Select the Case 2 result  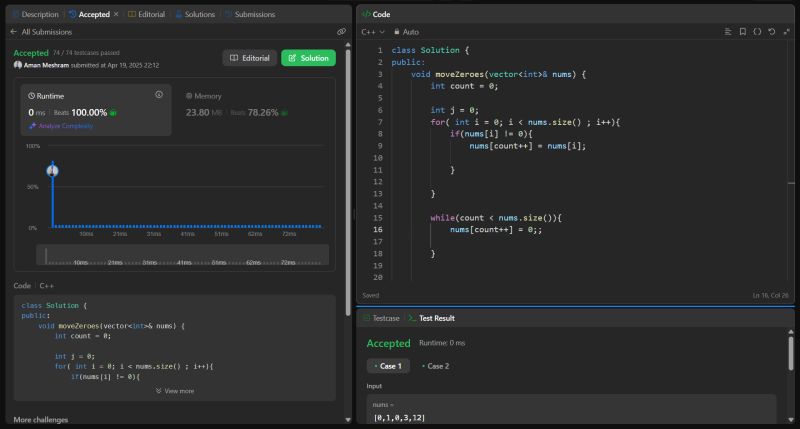(x=436, y=366)
